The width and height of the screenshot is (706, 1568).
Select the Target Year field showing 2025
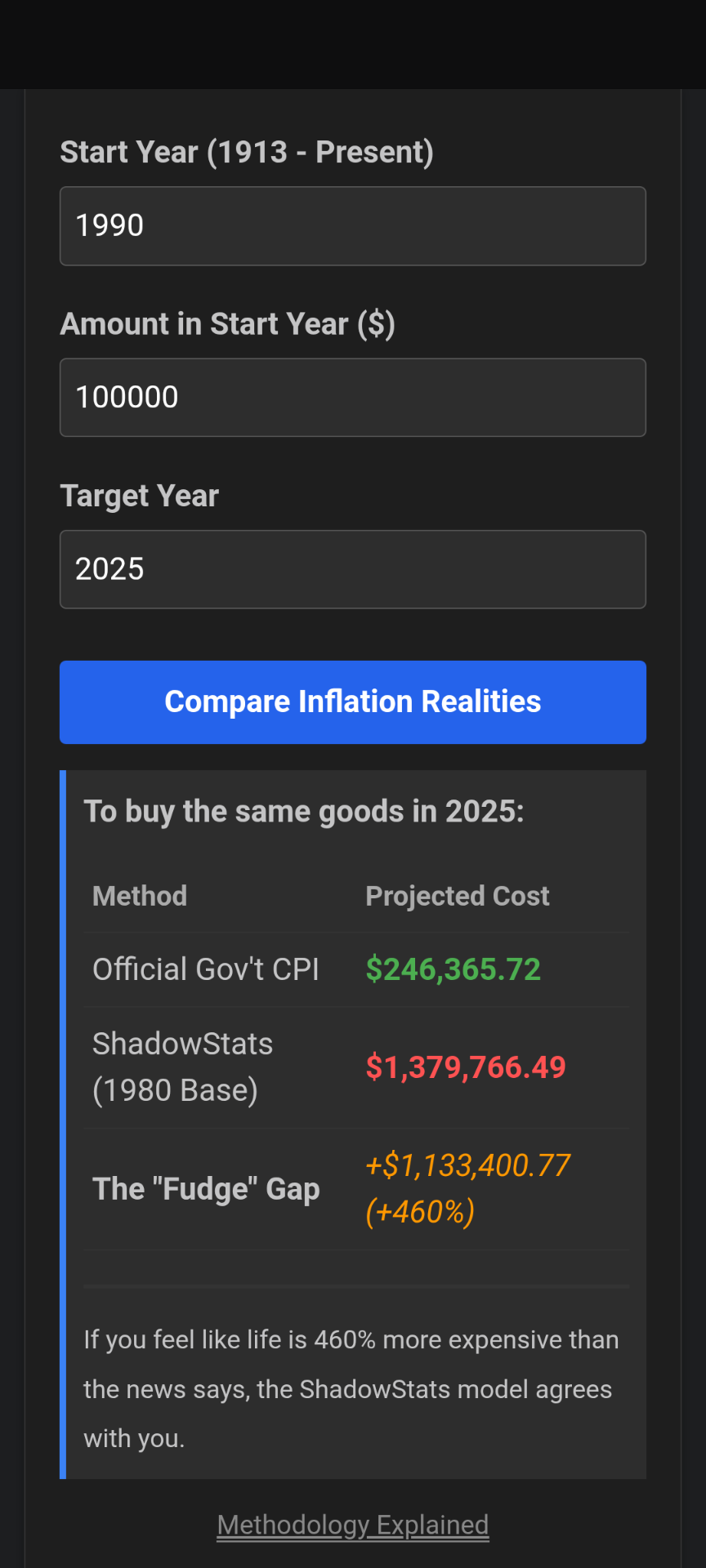point(353,569)
